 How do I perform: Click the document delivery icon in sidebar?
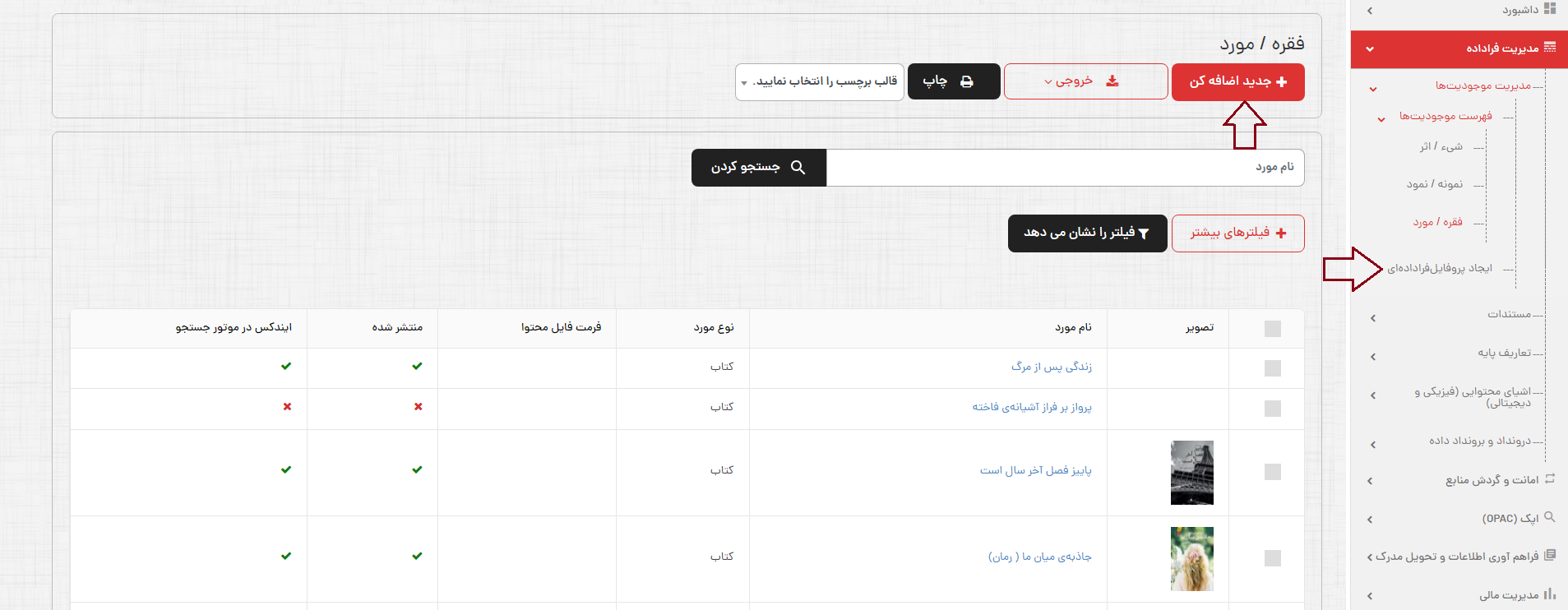pyautogui.click(x=1550, y=555)
